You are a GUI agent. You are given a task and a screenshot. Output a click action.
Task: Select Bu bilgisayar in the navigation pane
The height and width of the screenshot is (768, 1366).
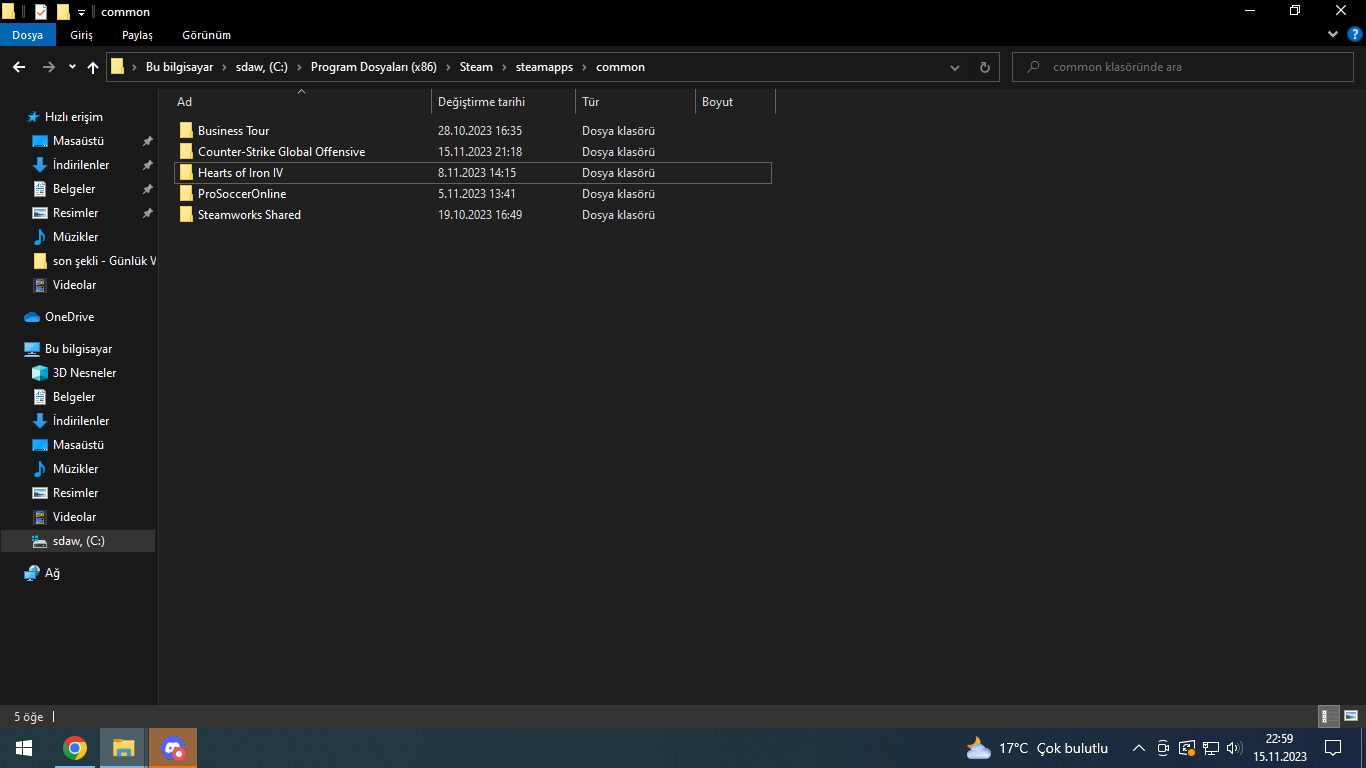click(x=78, y=349)
